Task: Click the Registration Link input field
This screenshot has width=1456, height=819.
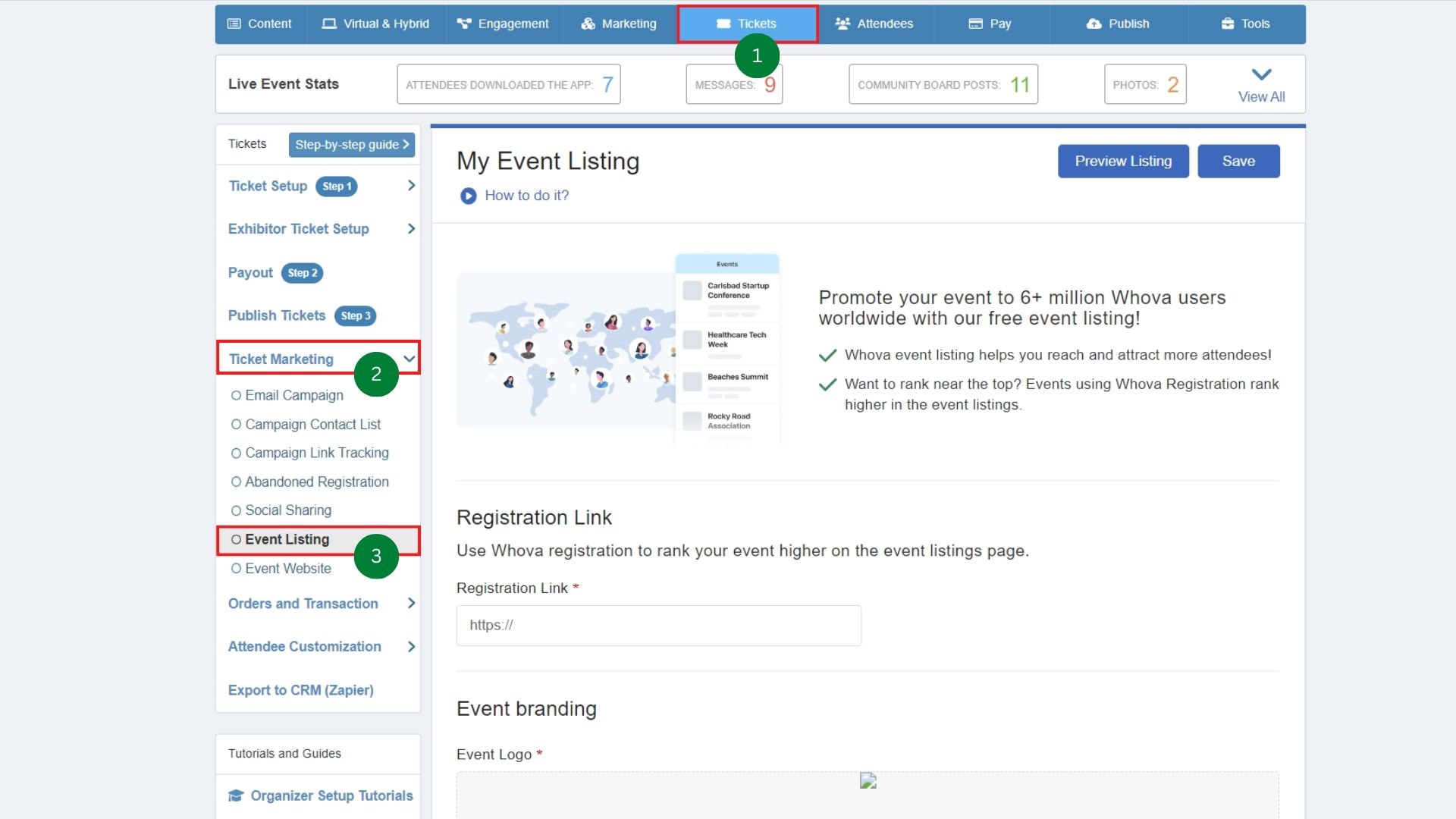Action: click(658, 625)
